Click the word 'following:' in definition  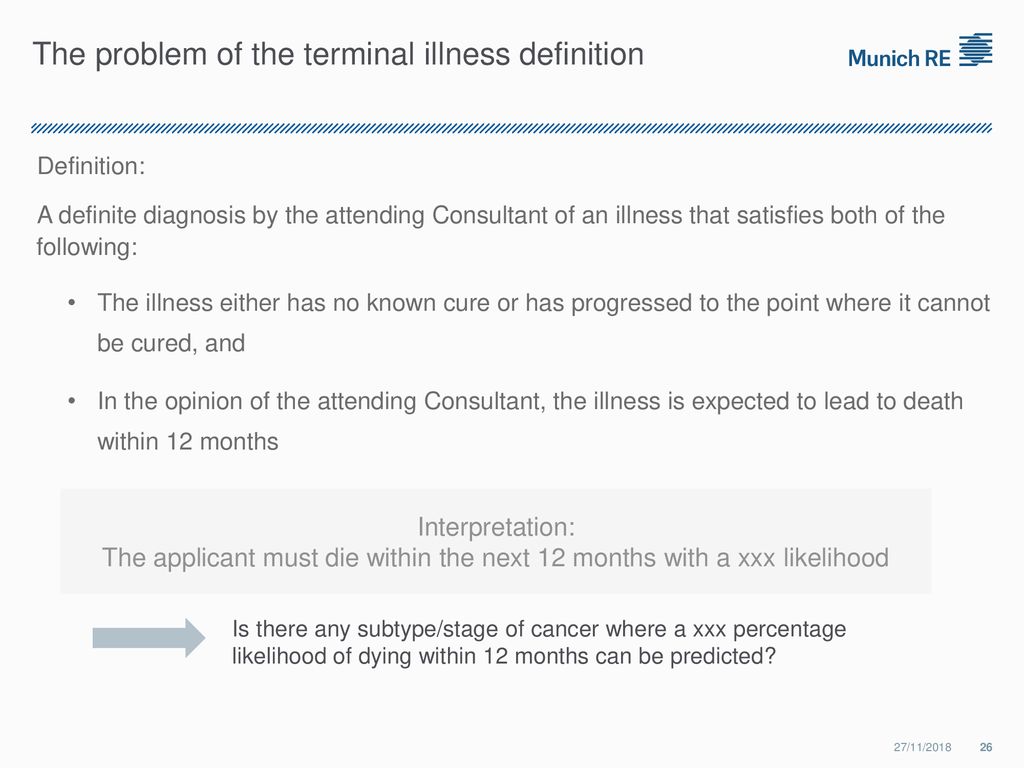(87, 247)
